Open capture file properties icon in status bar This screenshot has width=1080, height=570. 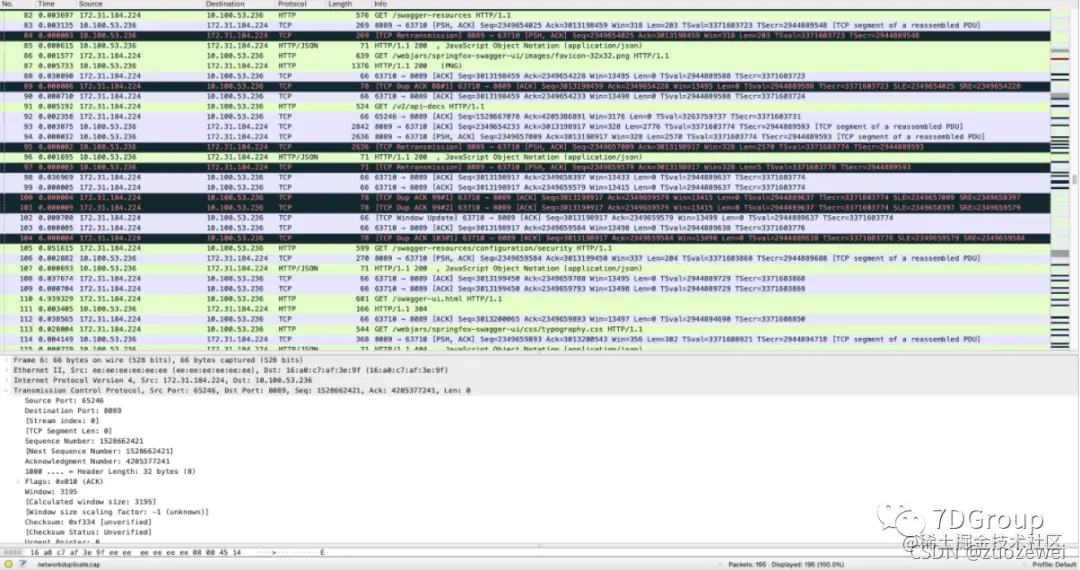pyautogui.click(x=23, y=564)
